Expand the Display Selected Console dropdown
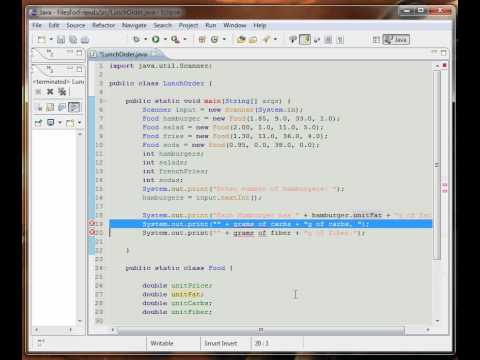This screenshot has width=480, height=360. [60, 123]
